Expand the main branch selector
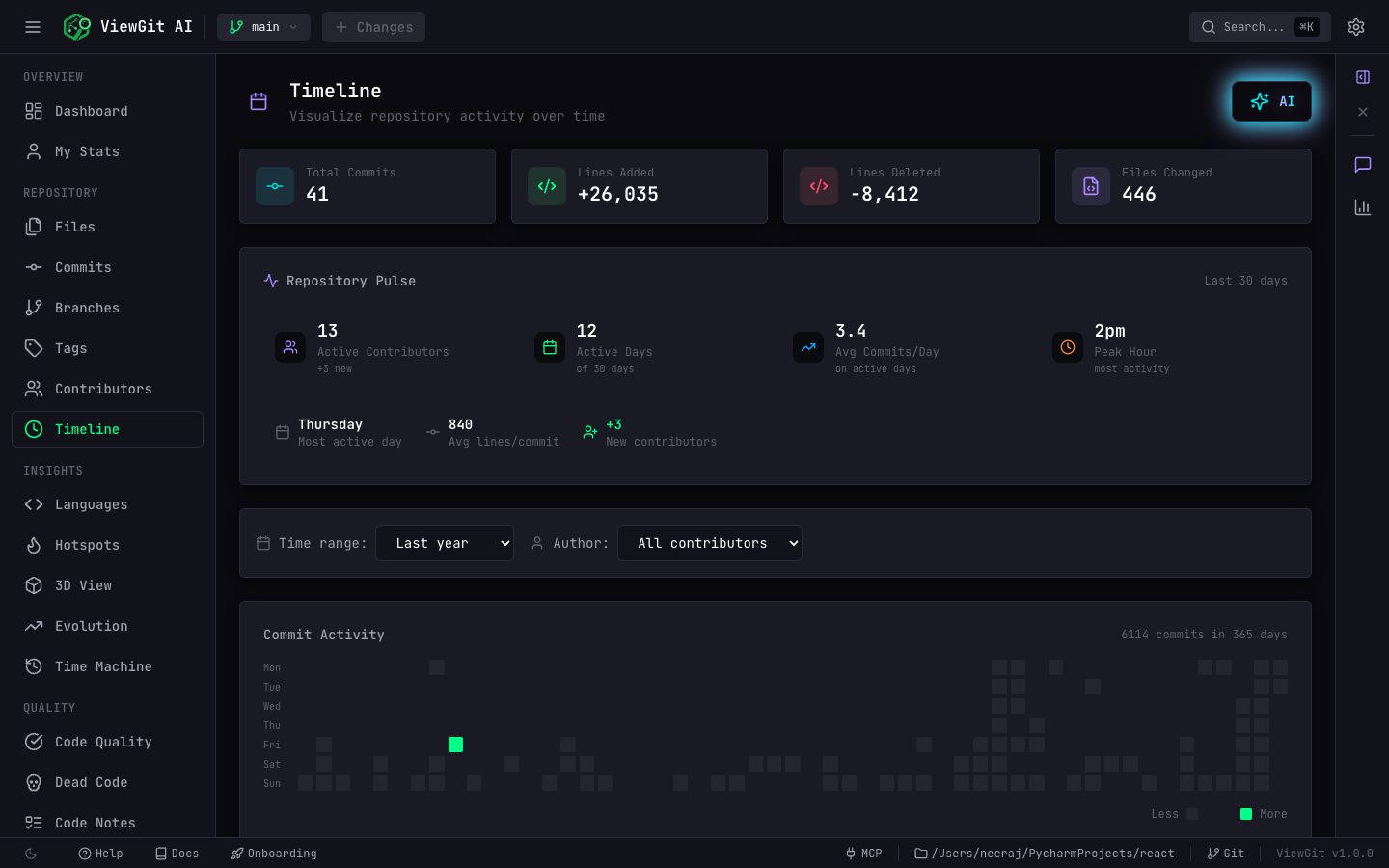This screenshot has width=1389, height=868. tap(263, 26)
